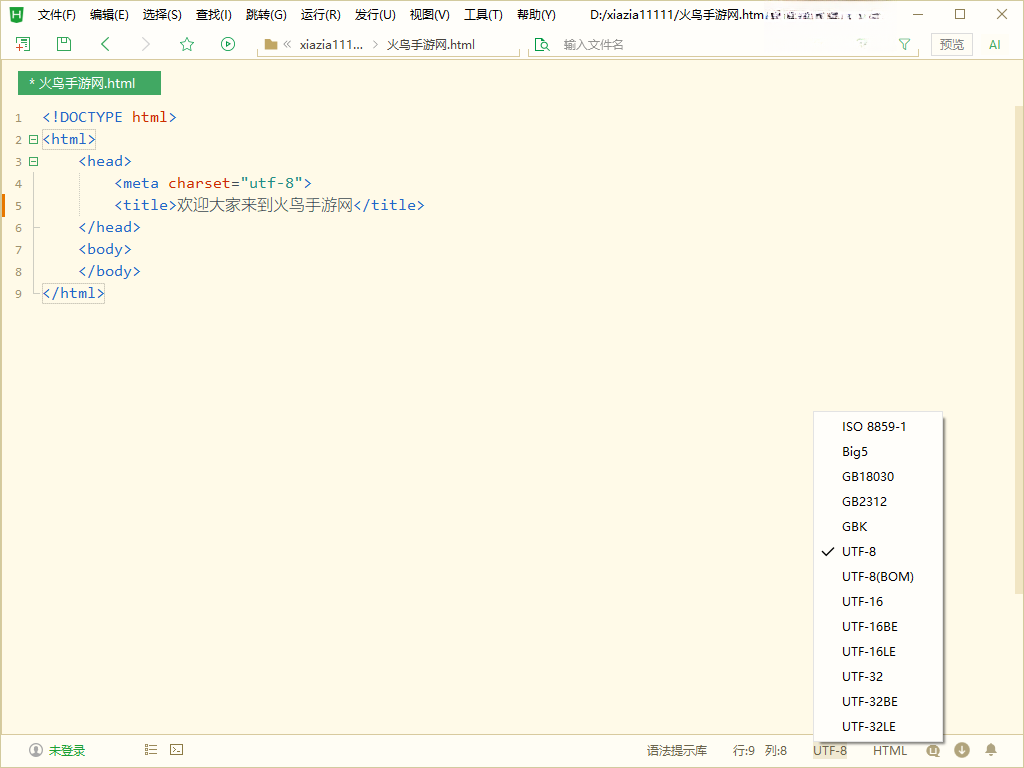Click the 行:9 列:8 cursor position
This screenshot has width=1024, height=768.
pos(760,750)
